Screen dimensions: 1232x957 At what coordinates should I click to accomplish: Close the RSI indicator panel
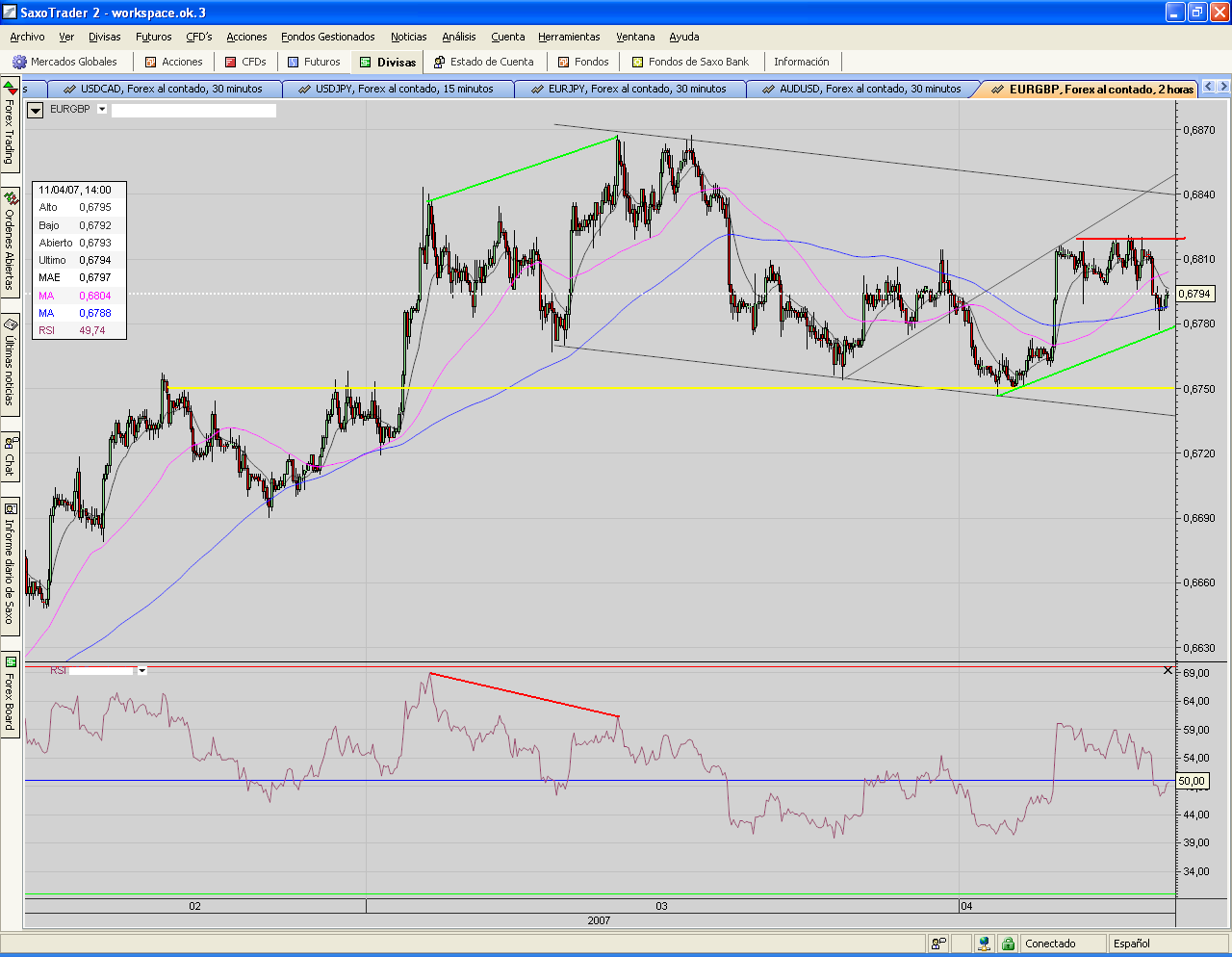tap(1168, 670)
